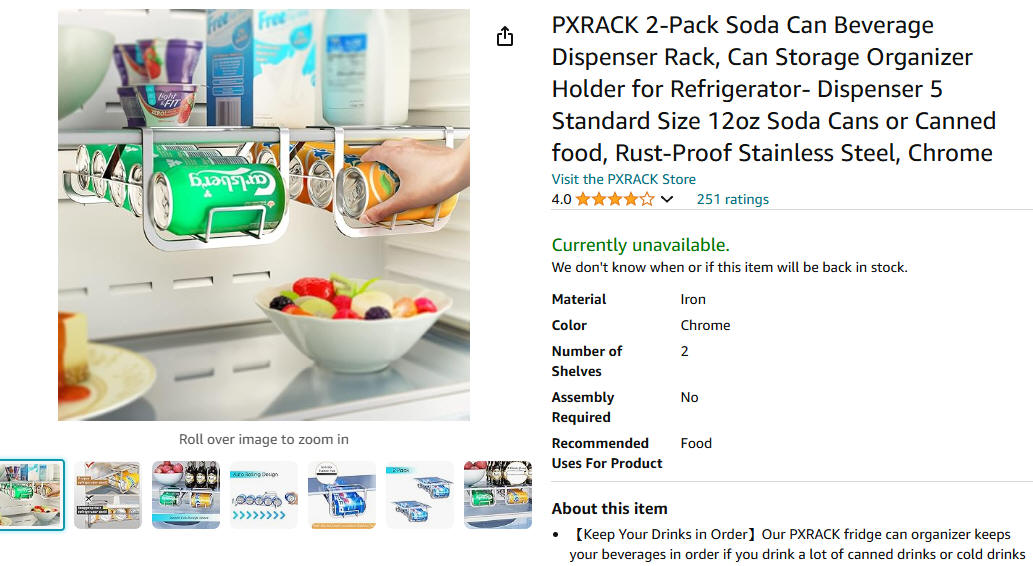The image size is (1033, 566).
Task: Select the Auto Rolling Design thumbnail
Action: [x=264, y=495]
